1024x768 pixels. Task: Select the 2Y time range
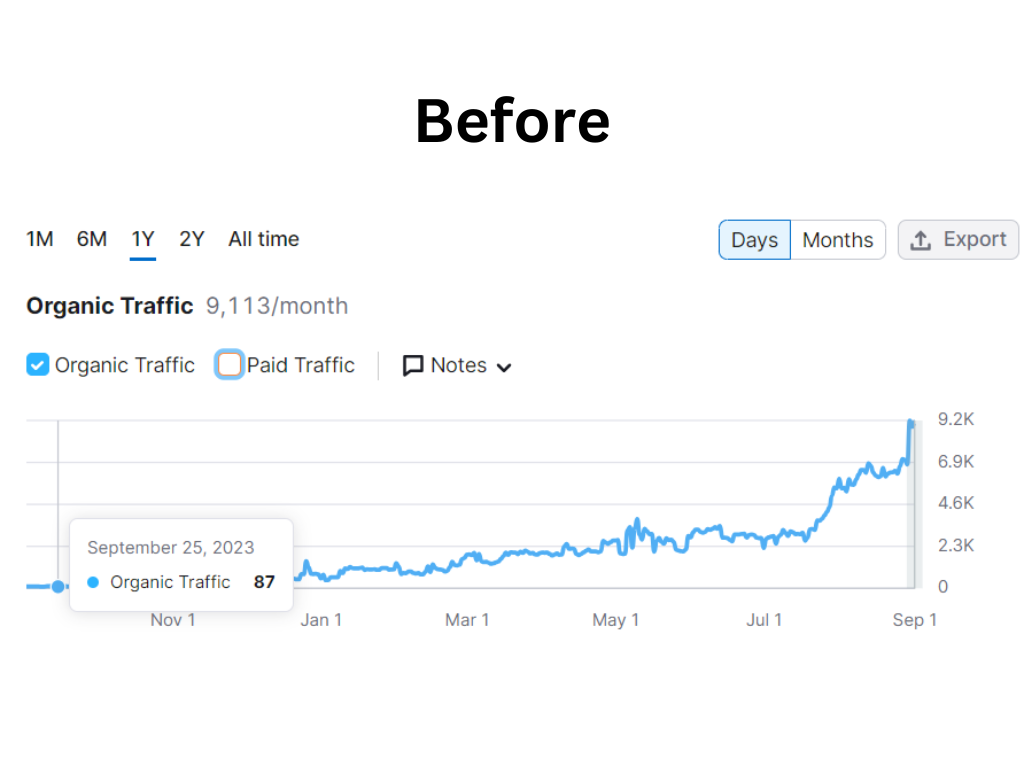click(x=192, y=239)
